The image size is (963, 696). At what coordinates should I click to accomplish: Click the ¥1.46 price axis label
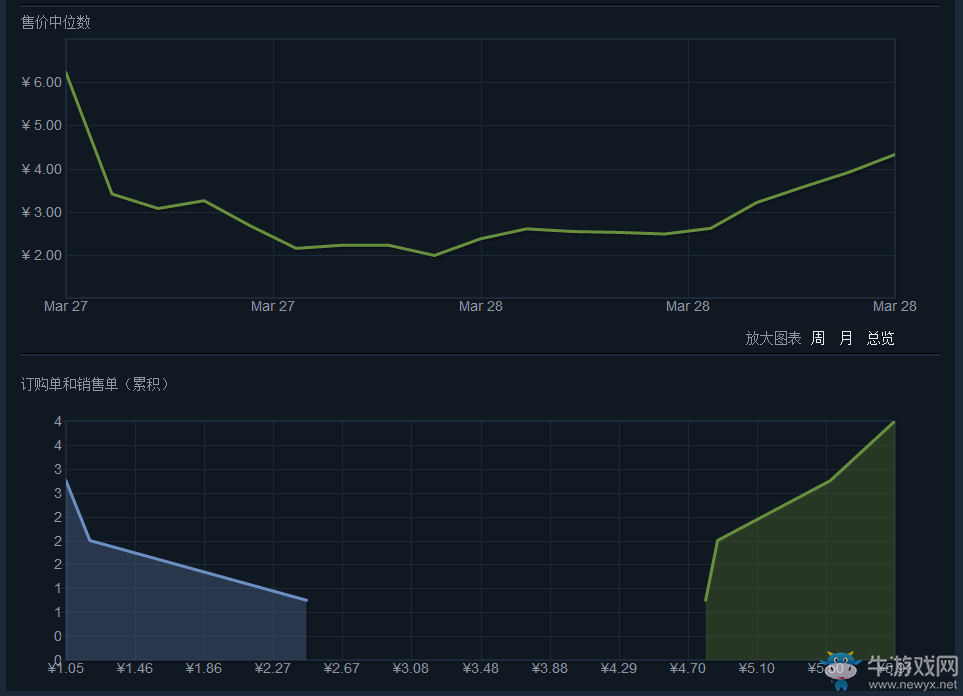(134, 668)
